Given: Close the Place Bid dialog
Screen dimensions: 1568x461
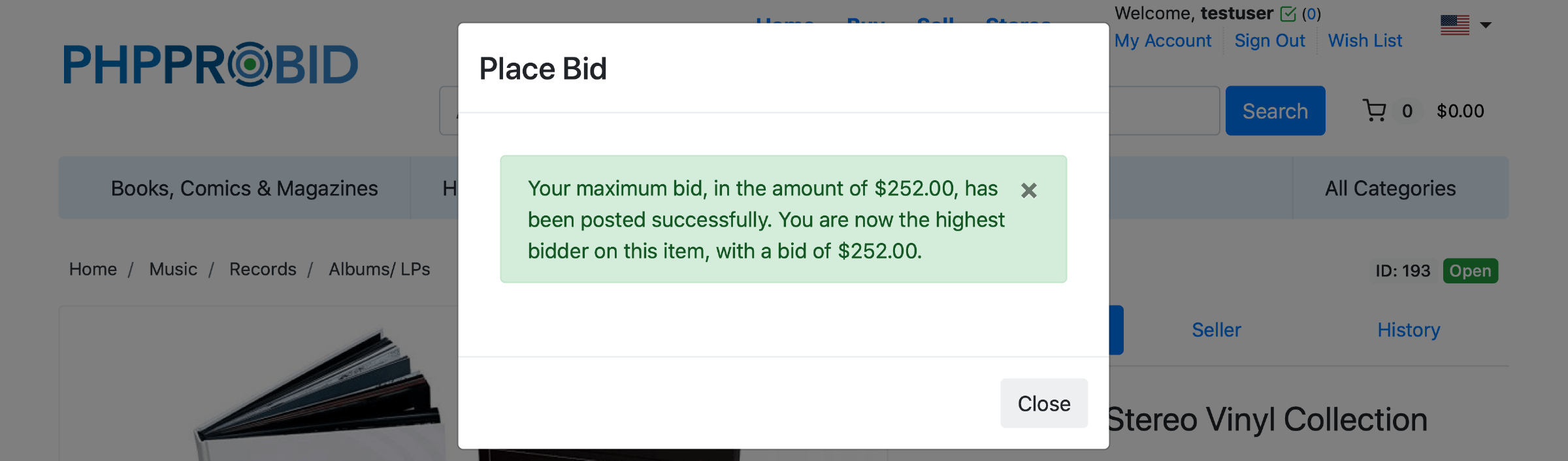Looking at the screenshot, I should pos(1043,404).
